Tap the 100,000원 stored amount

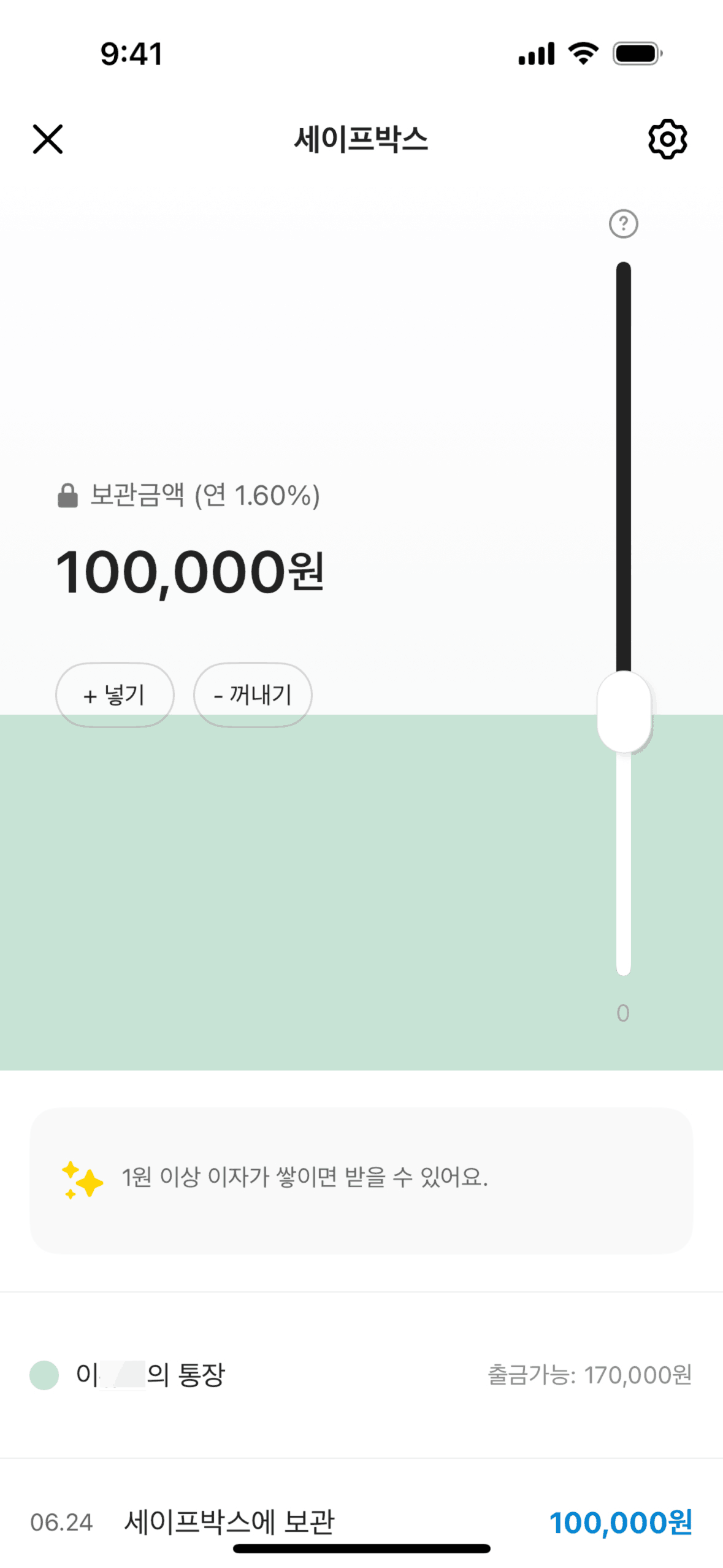tap(189, 572)
